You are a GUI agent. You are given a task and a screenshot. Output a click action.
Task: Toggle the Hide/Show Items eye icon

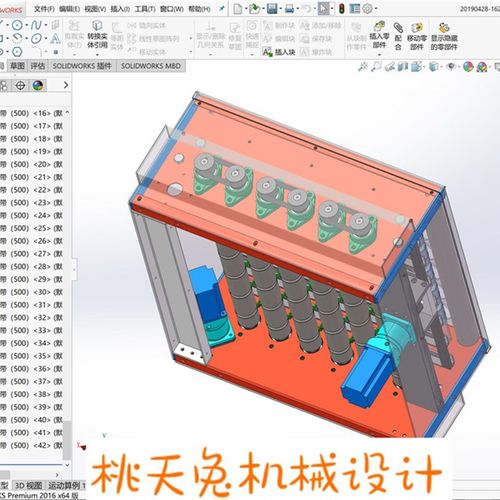coord(451,67)
